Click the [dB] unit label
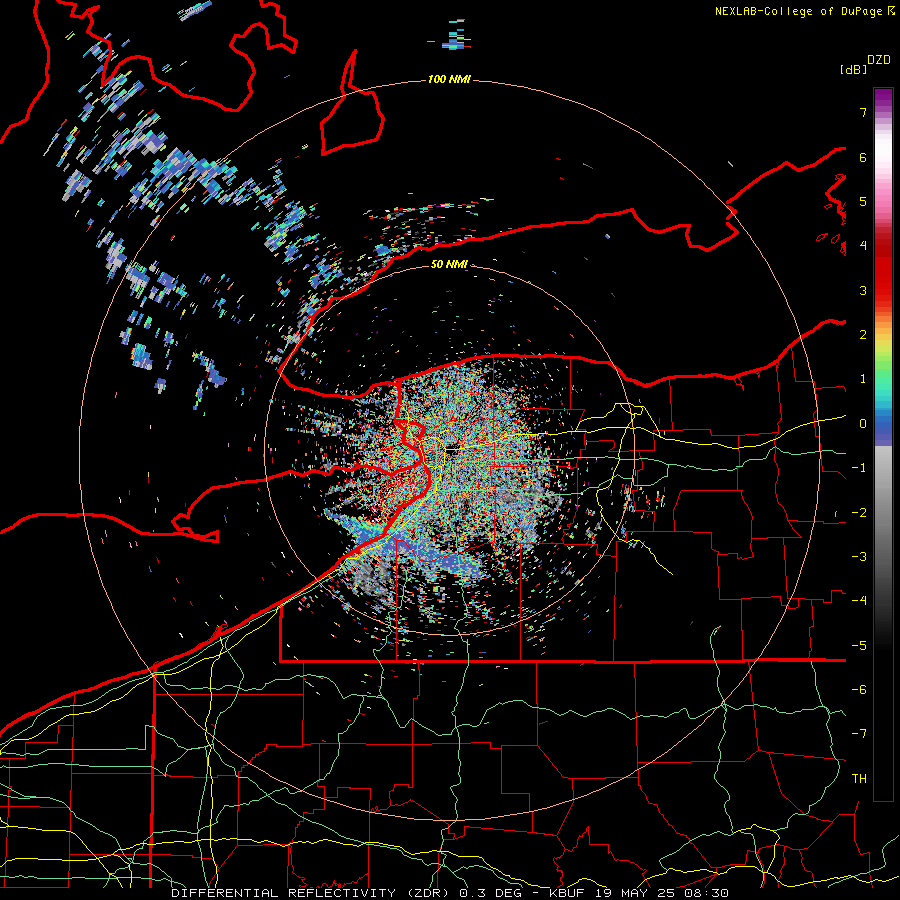900x900 pixels. click(x=854, y=69)
